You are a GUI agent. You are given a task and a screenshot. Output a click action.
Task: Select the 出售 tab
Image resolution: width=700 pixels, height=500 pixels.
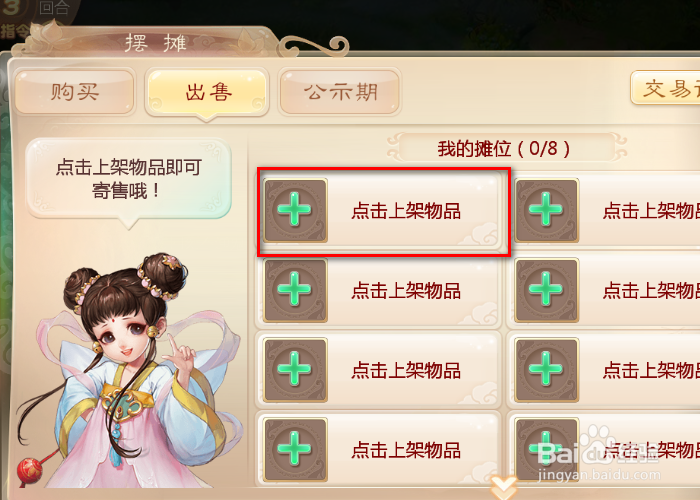[208, 93]
